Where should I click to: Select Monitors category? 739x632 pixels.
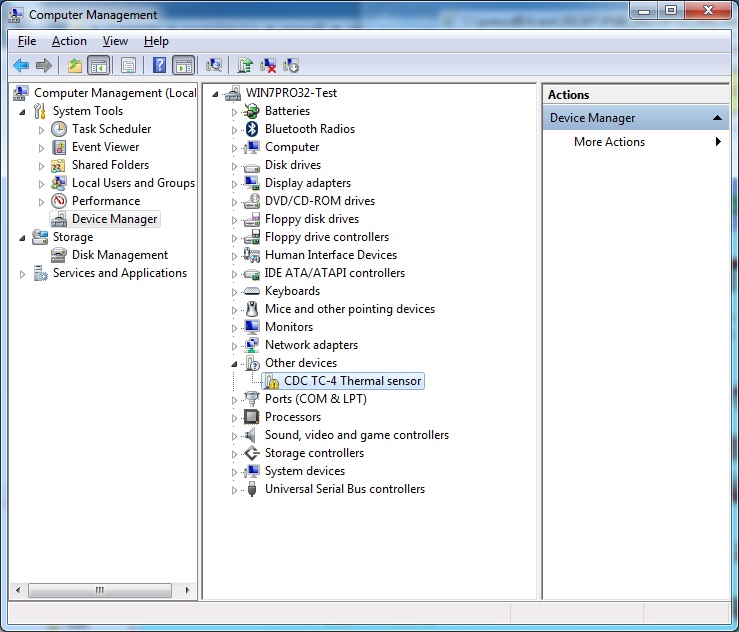(288, 327)
